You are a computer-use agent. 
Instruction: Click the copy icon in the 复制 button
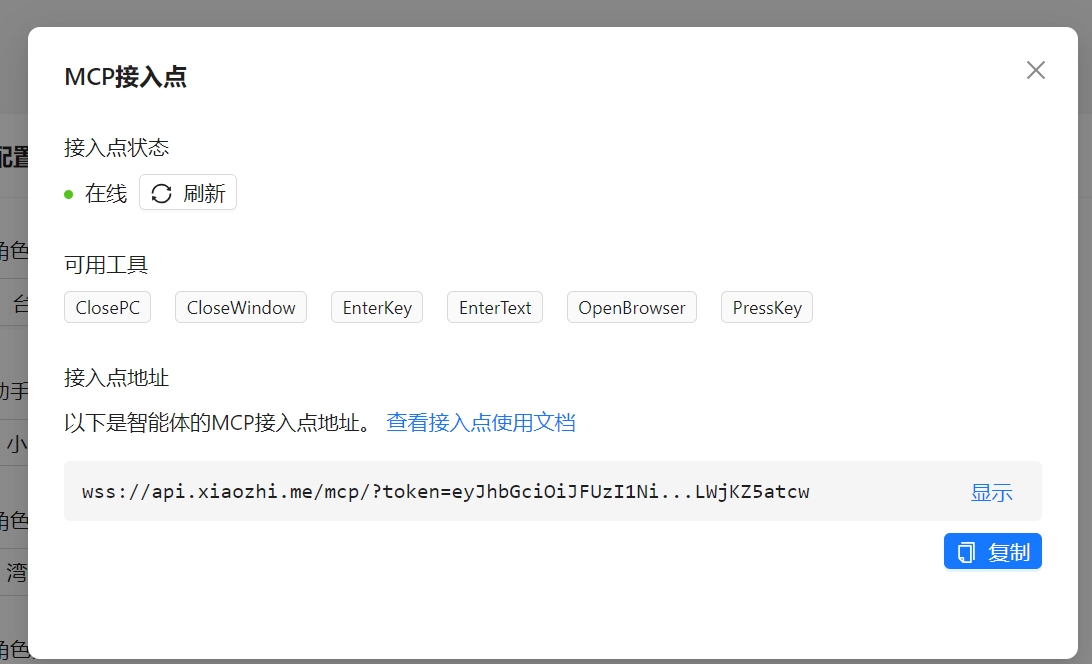(966, 552)
